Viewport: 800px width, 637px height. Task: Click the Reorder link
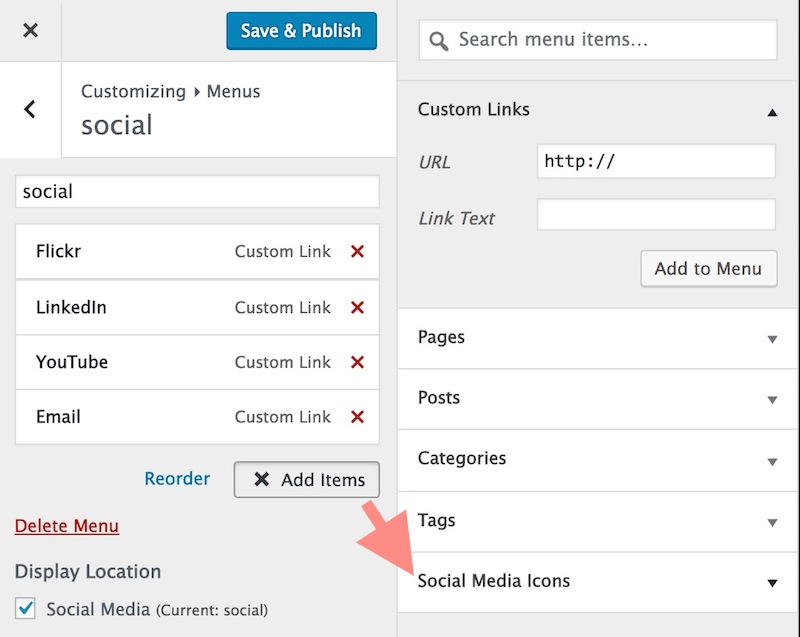coord(177,478)
